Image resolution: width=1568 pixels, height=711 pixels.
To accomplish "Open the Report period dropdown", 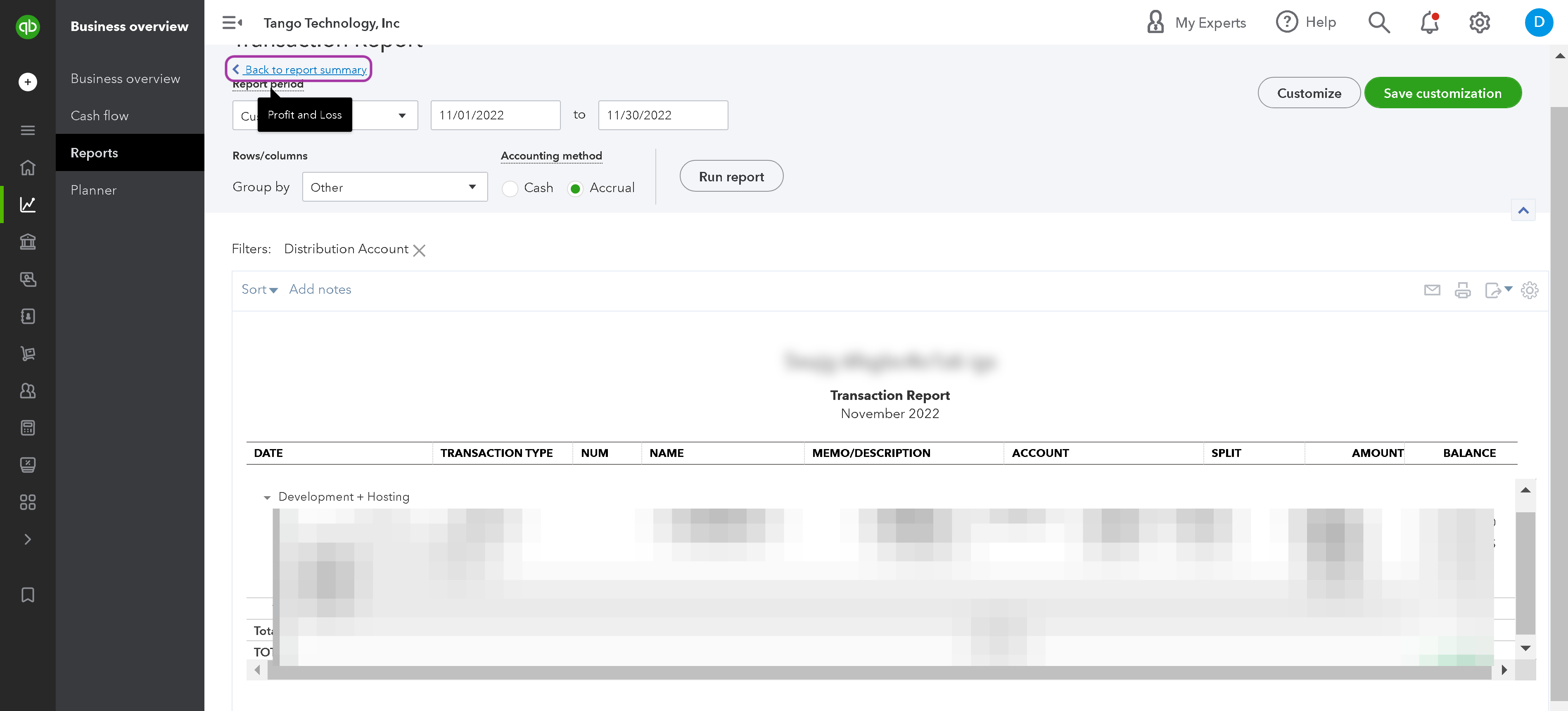I will point(325,115).
